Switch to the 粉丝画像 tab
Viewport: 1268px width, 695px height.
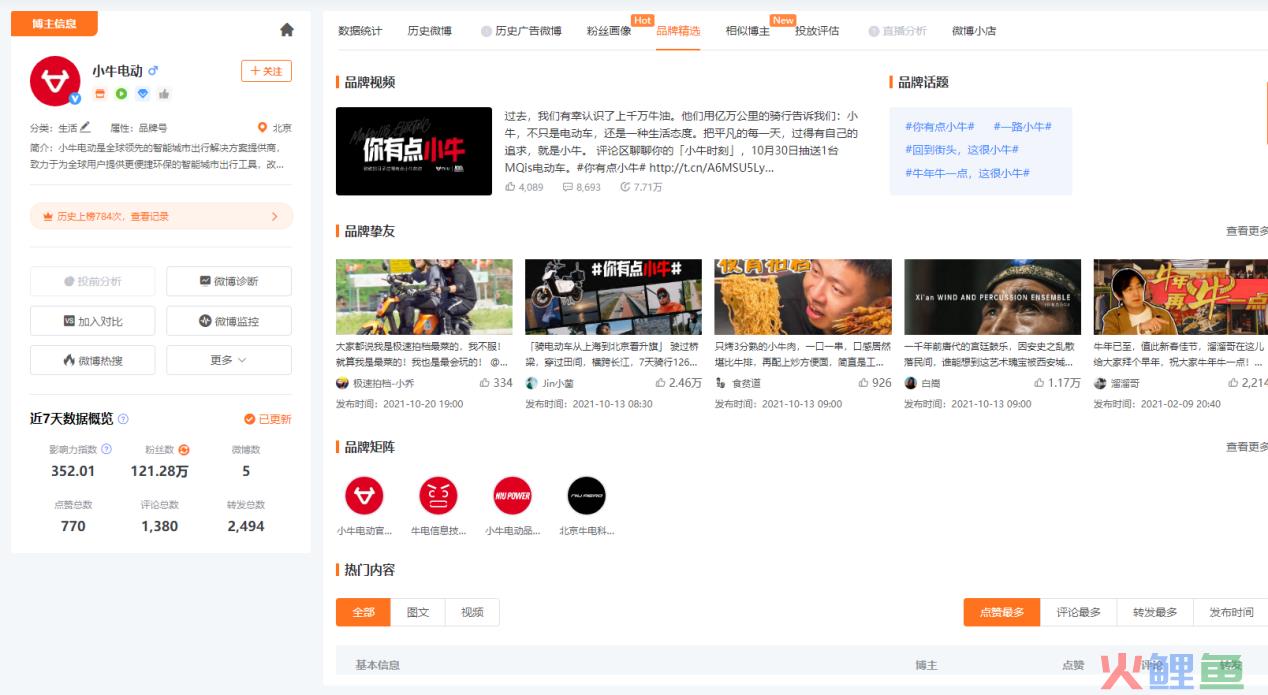[x=608, y=31]
